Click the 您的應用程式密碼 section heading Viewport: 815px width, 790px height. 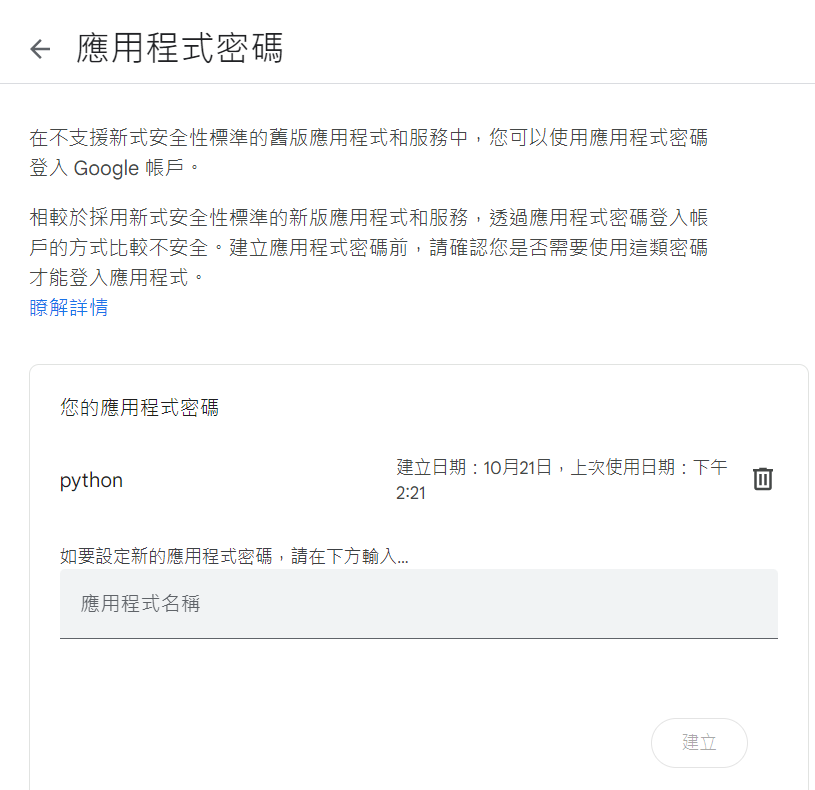coord(139,407)
